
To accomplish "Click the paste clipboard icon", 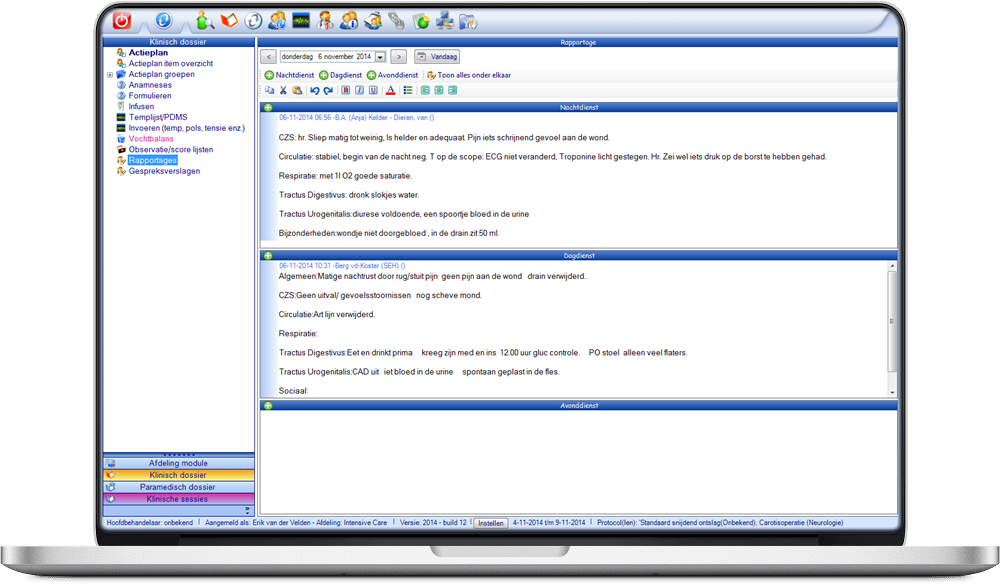I will click(297, 91).
